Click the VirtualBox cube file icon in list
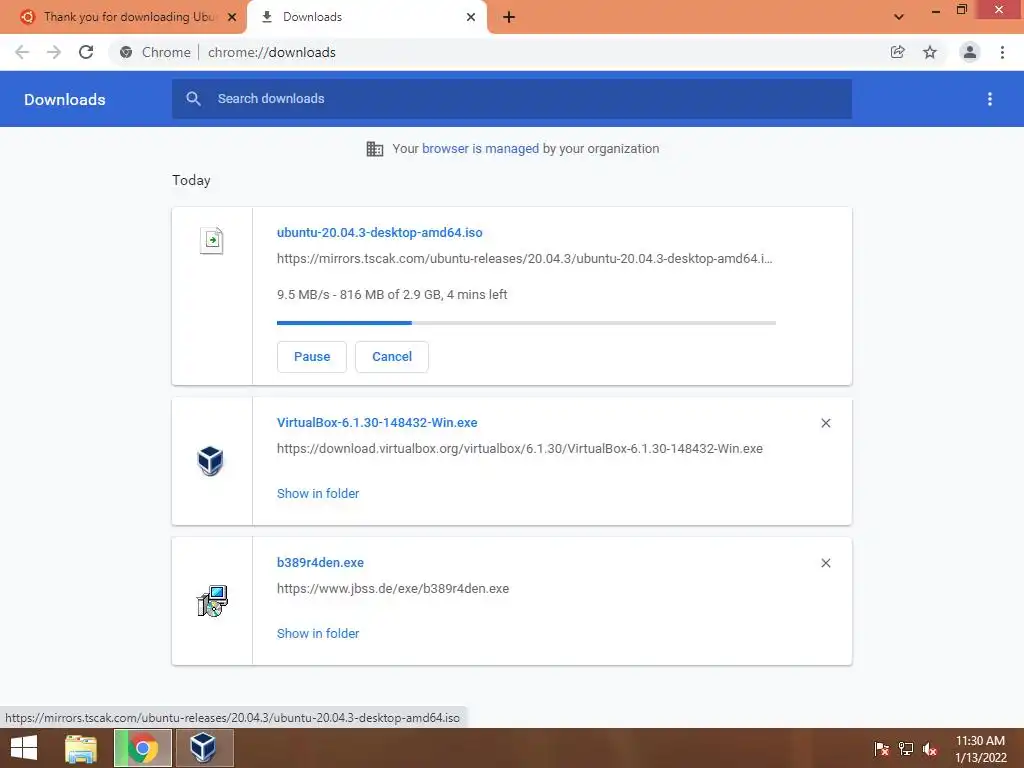 pyautogui.click(x=210, y=461)
